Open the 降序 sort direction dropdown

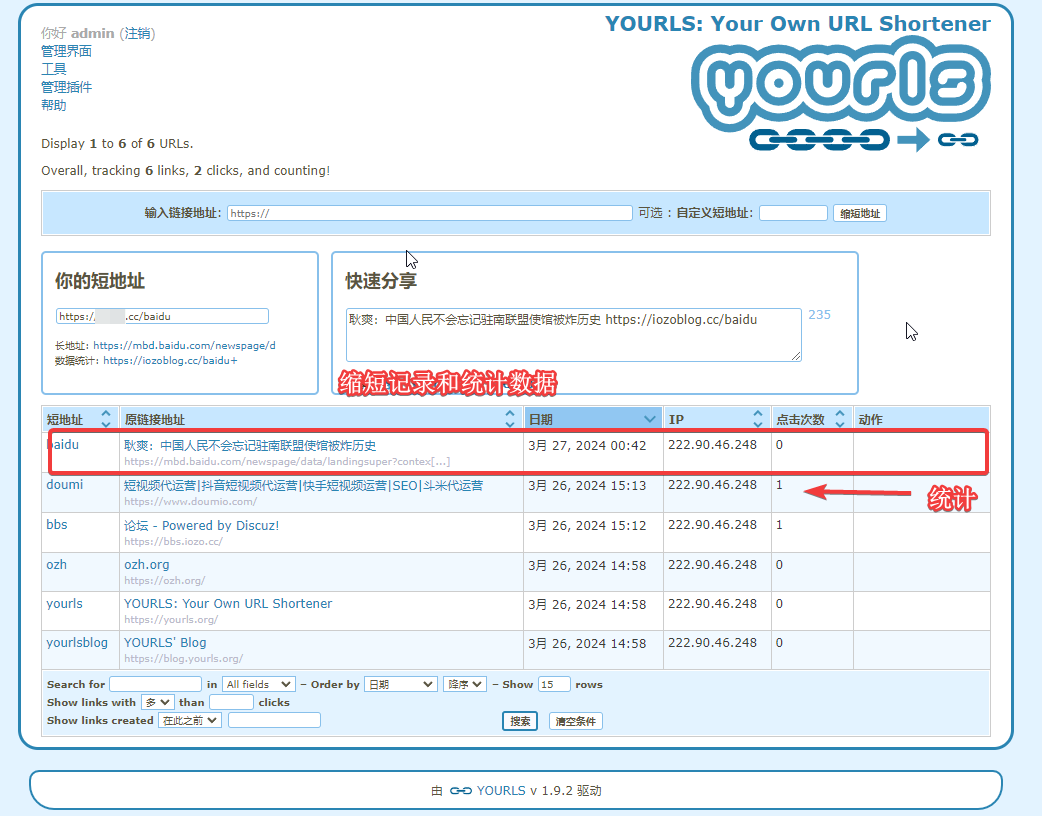click(x=465, y=684)
